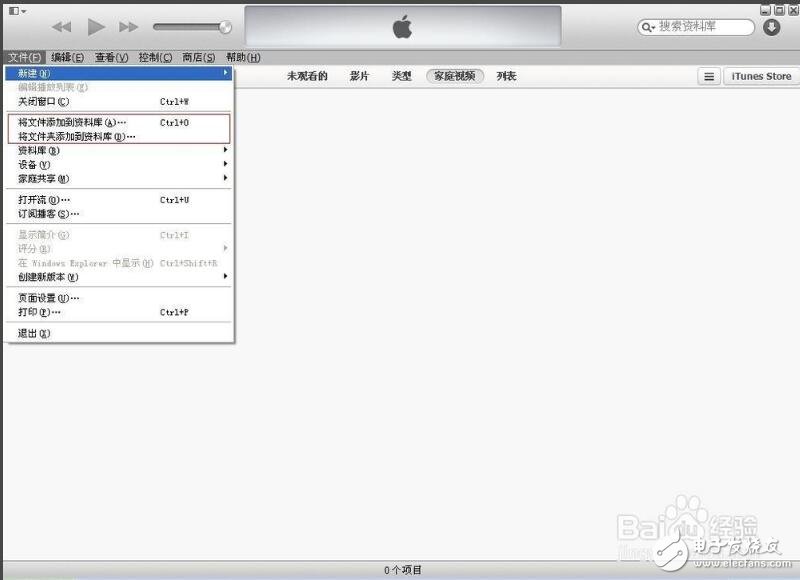Image resolution: width=800 pixels, height=580 pixels.
Task: Click the rewind playback icon
Action: 63,27
